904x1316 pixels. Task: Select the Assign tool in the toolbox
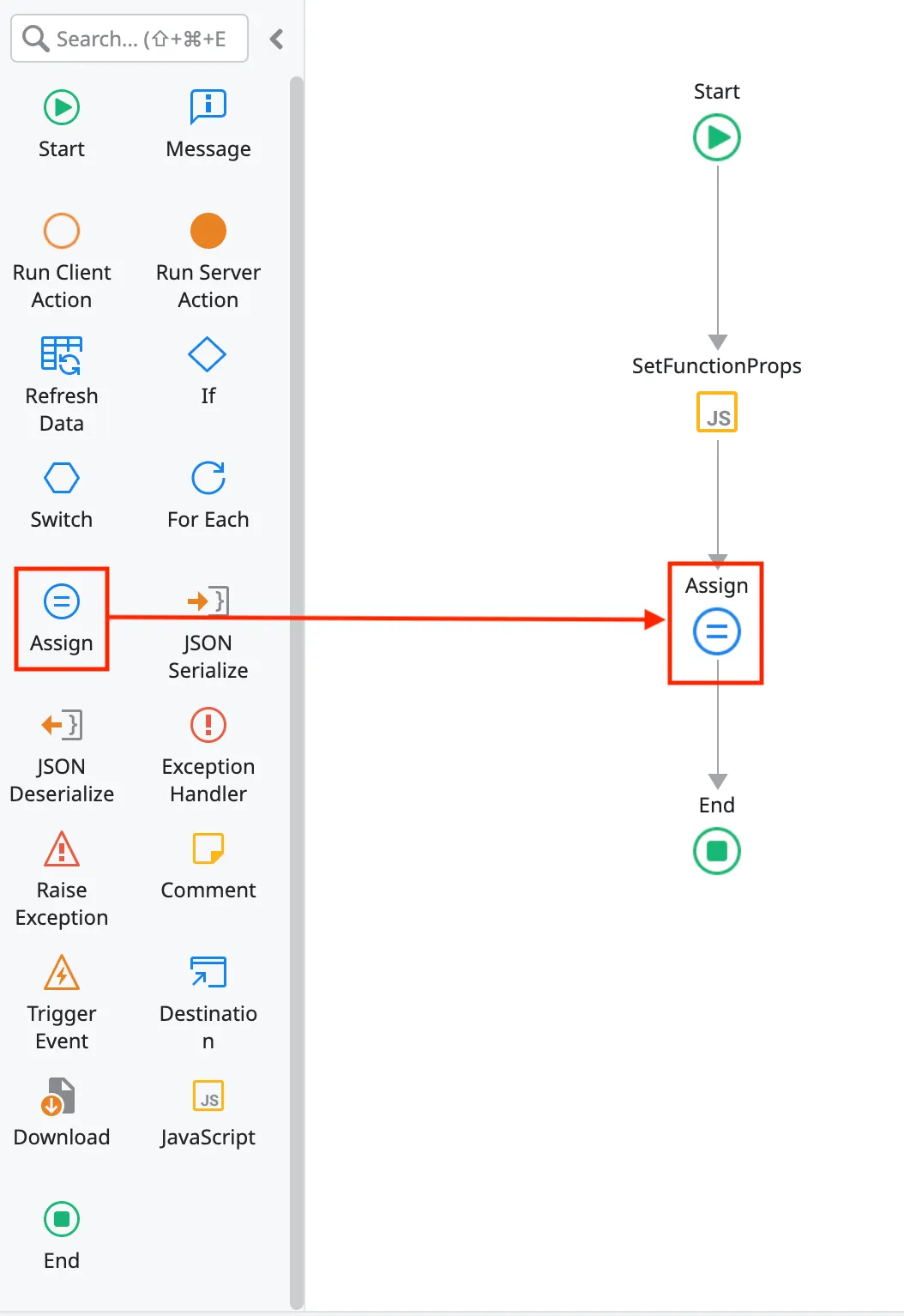coord(62,602)
